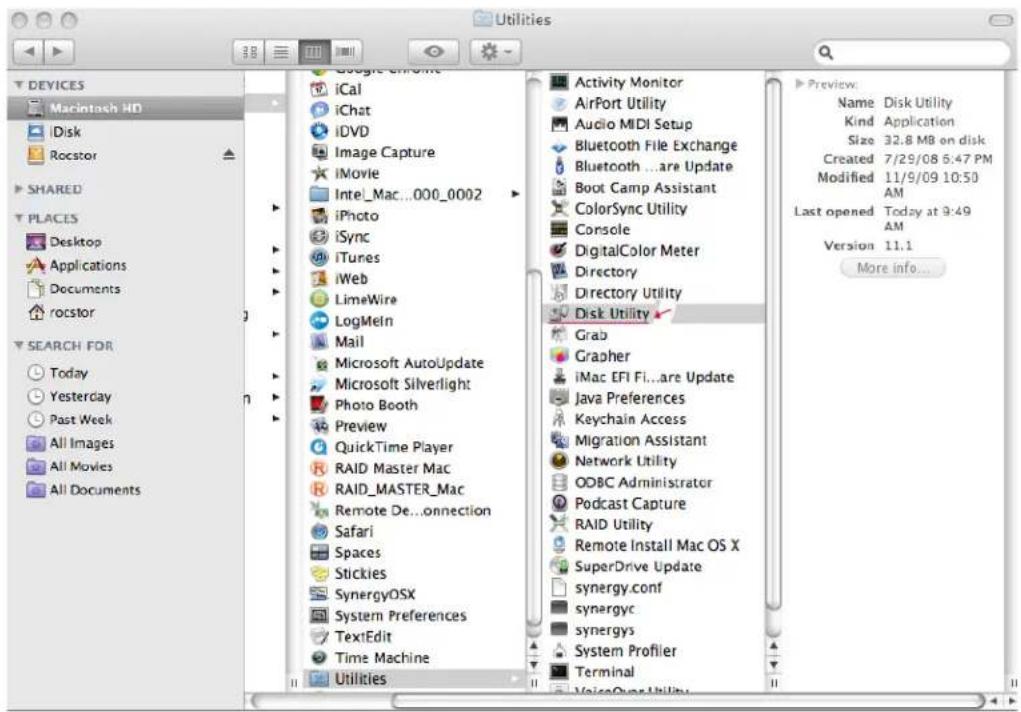
Task: Open iDisk in sidebar
Action: tap(55, 132)
